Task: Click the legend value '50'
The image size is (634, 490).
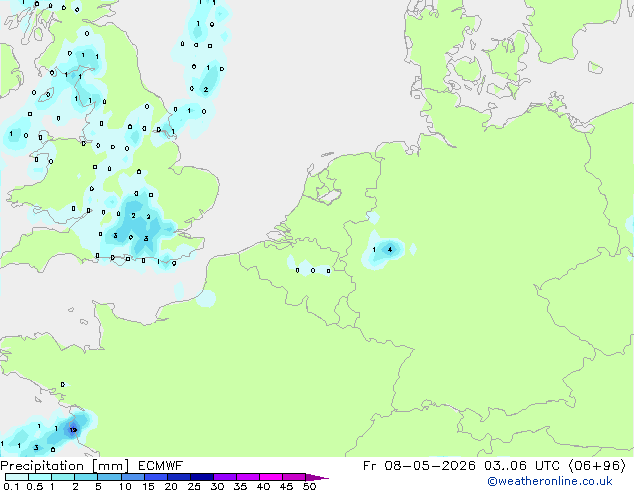Action: 309,486
